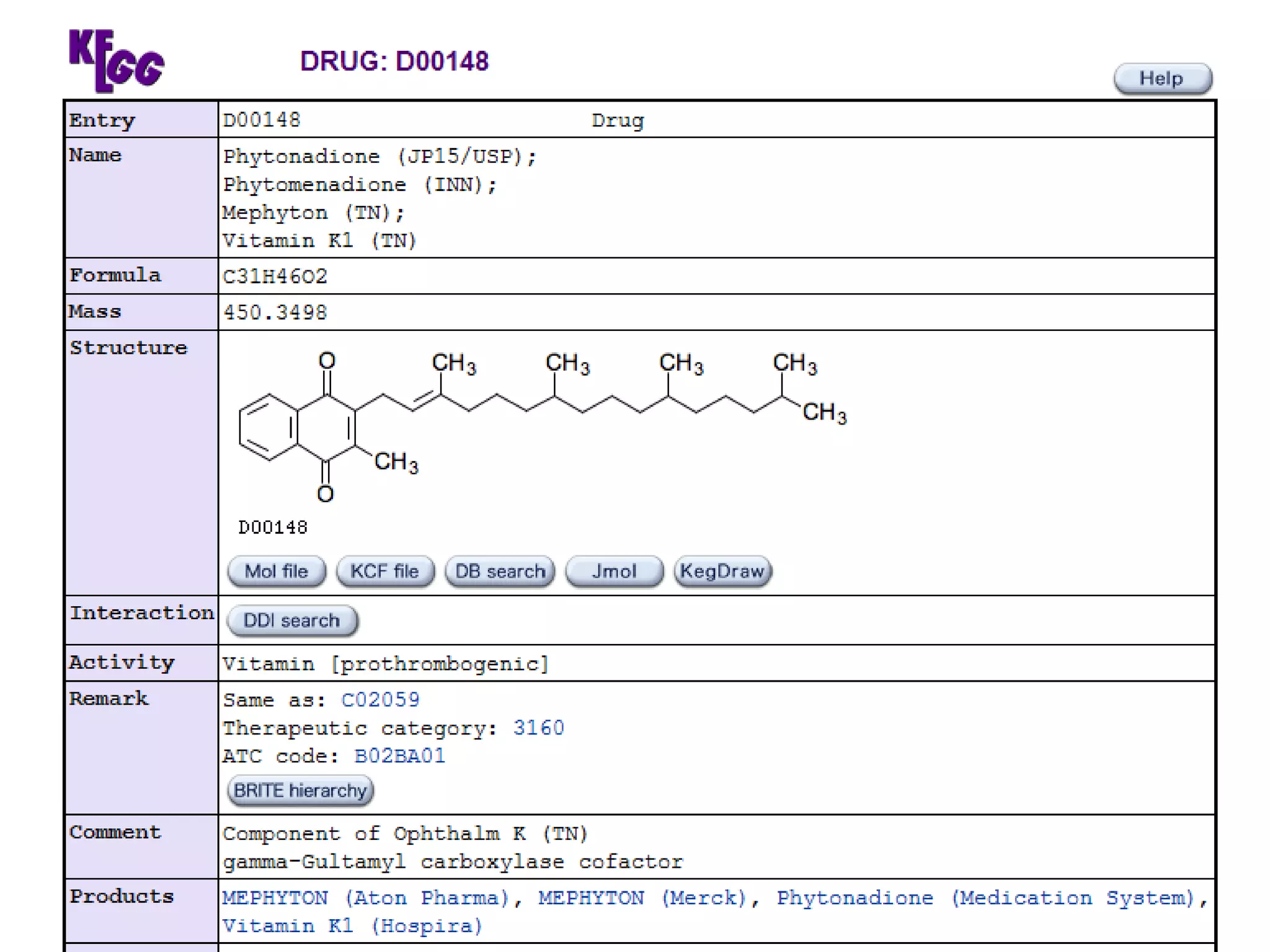Open MEPHYTON (Aton Pharma) product link
Screen dimensions: 1270x952
pos(366,898)
